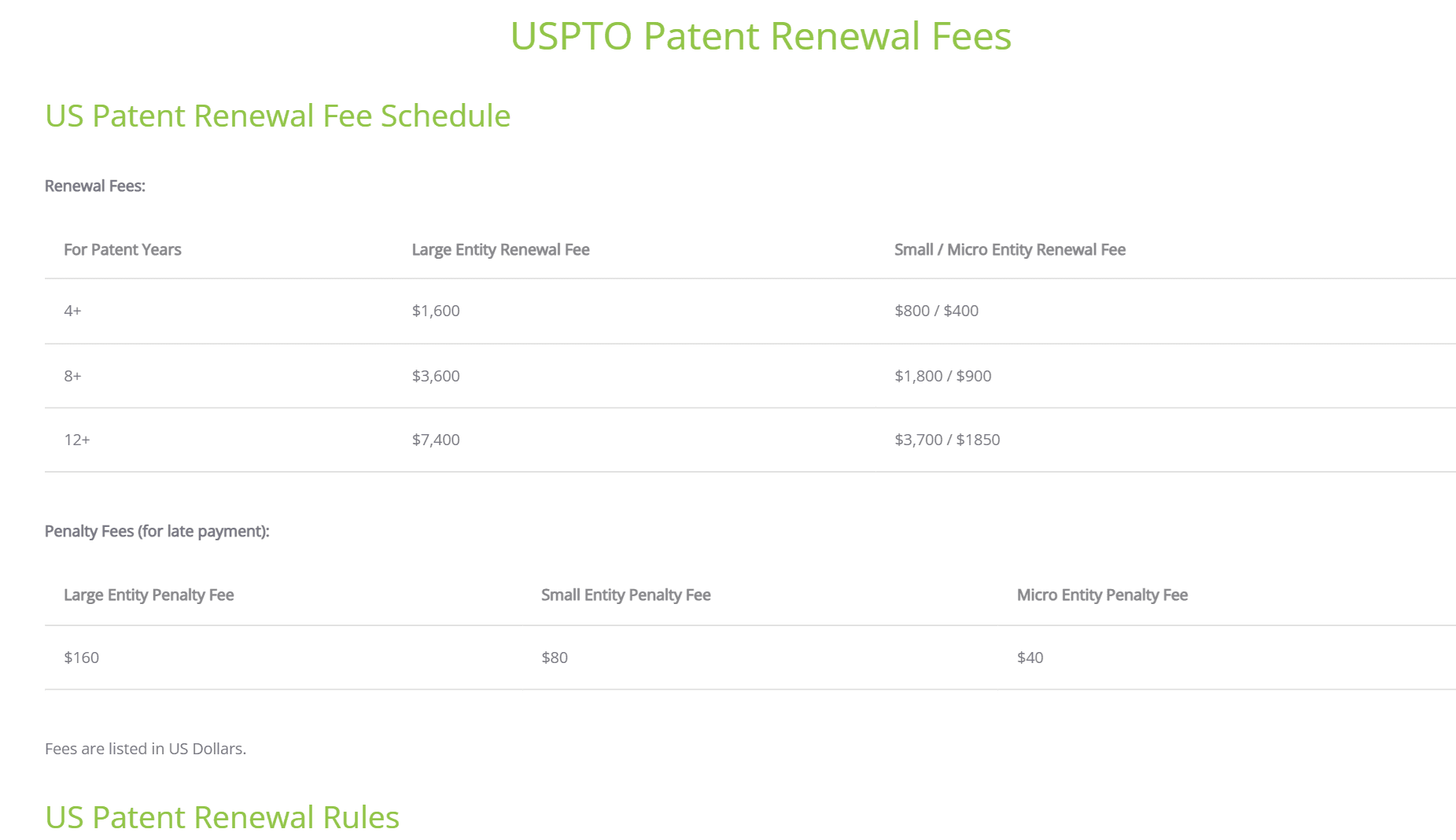
Task: Click the US Patent Renewal Rules heading
Action: (222, 817)
